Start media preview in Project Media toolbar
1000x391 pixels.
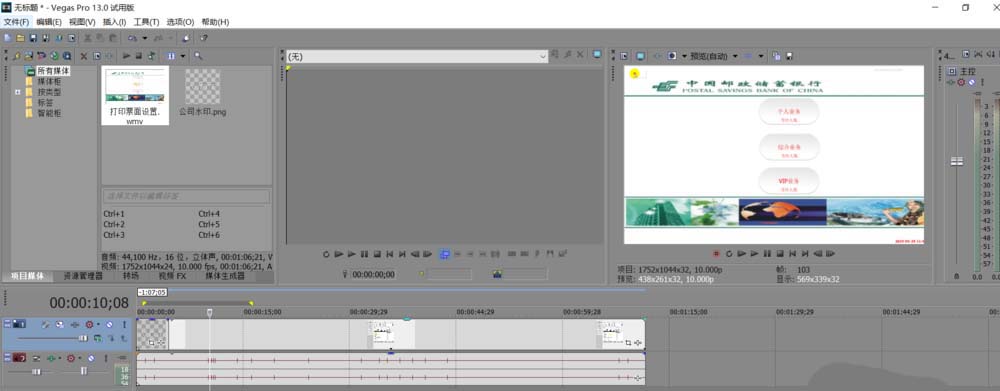pos(127,55)
